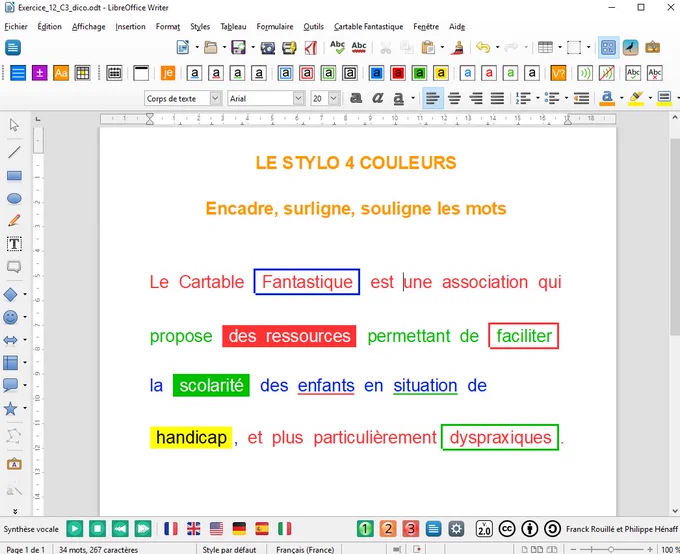The height and width of the screenshot is (554, 680).
Task: Click the orange 'V?' icon
Action: click(x=558, y=73)
